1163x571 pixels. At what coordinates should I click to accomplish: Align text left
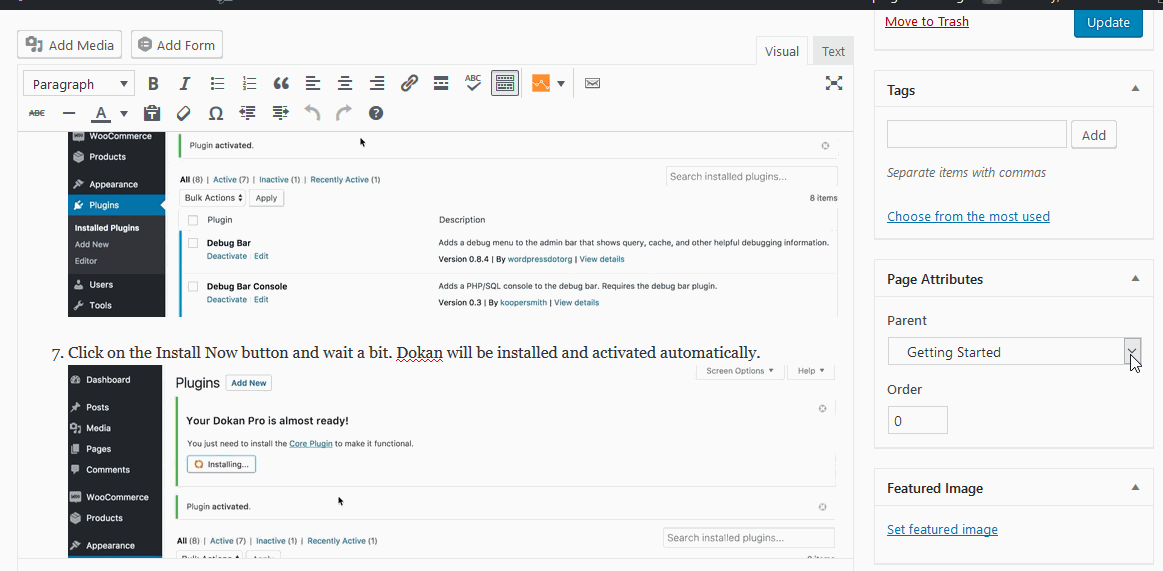313,84
